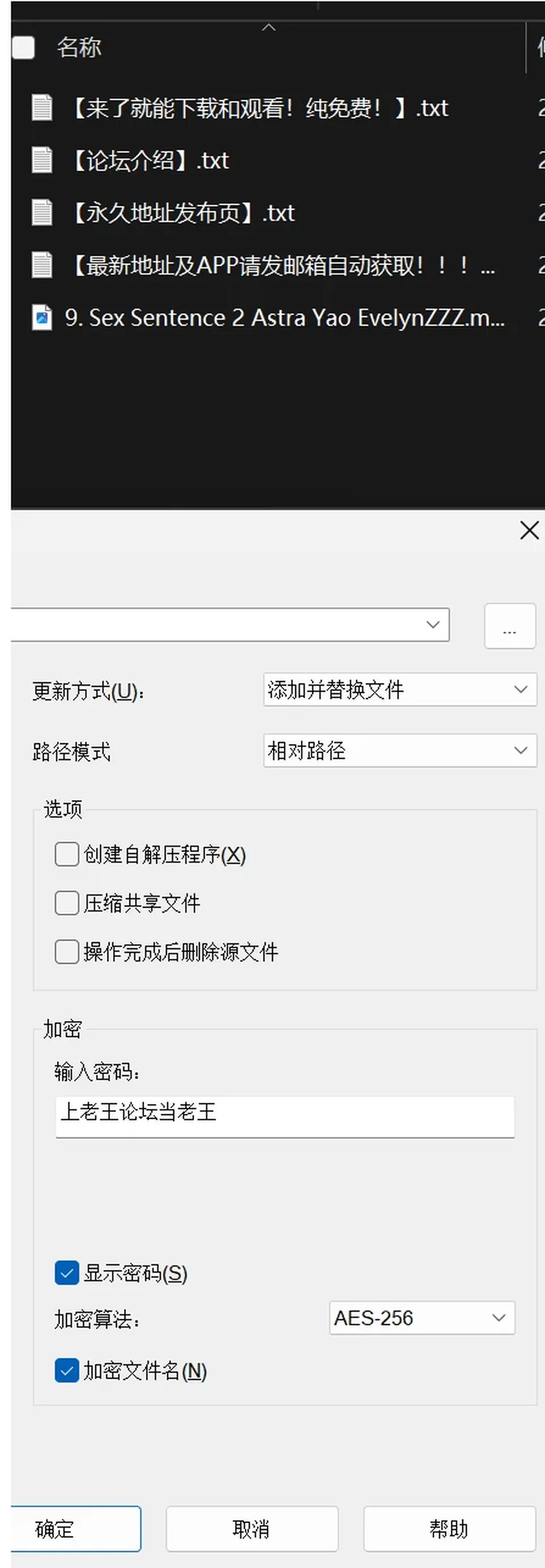Viewport: 545px width, 1568px height.
Task: Confirm with the 确定 button
Action: tap(76, 1528)
